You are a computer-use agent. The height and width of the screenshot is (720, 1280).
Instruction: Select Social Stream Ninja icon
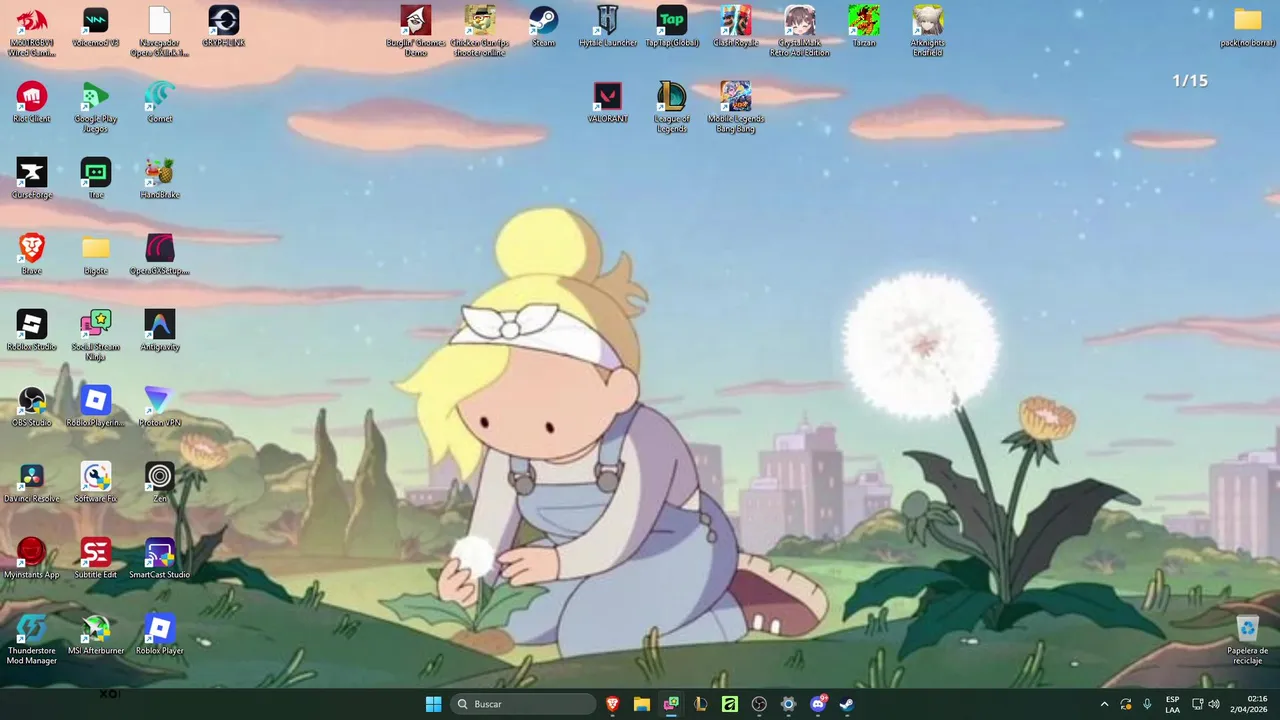pyautogui.click(x=96, y=336)
